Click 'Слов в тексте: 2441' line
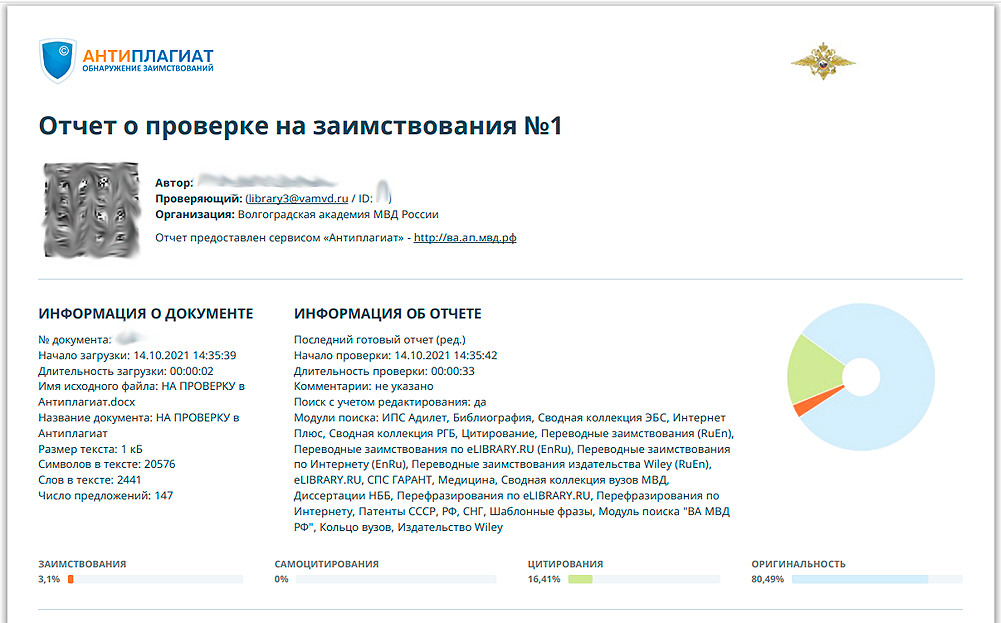Image resolution: width=1001 pixels, height=623 pixels. point(89,480)
